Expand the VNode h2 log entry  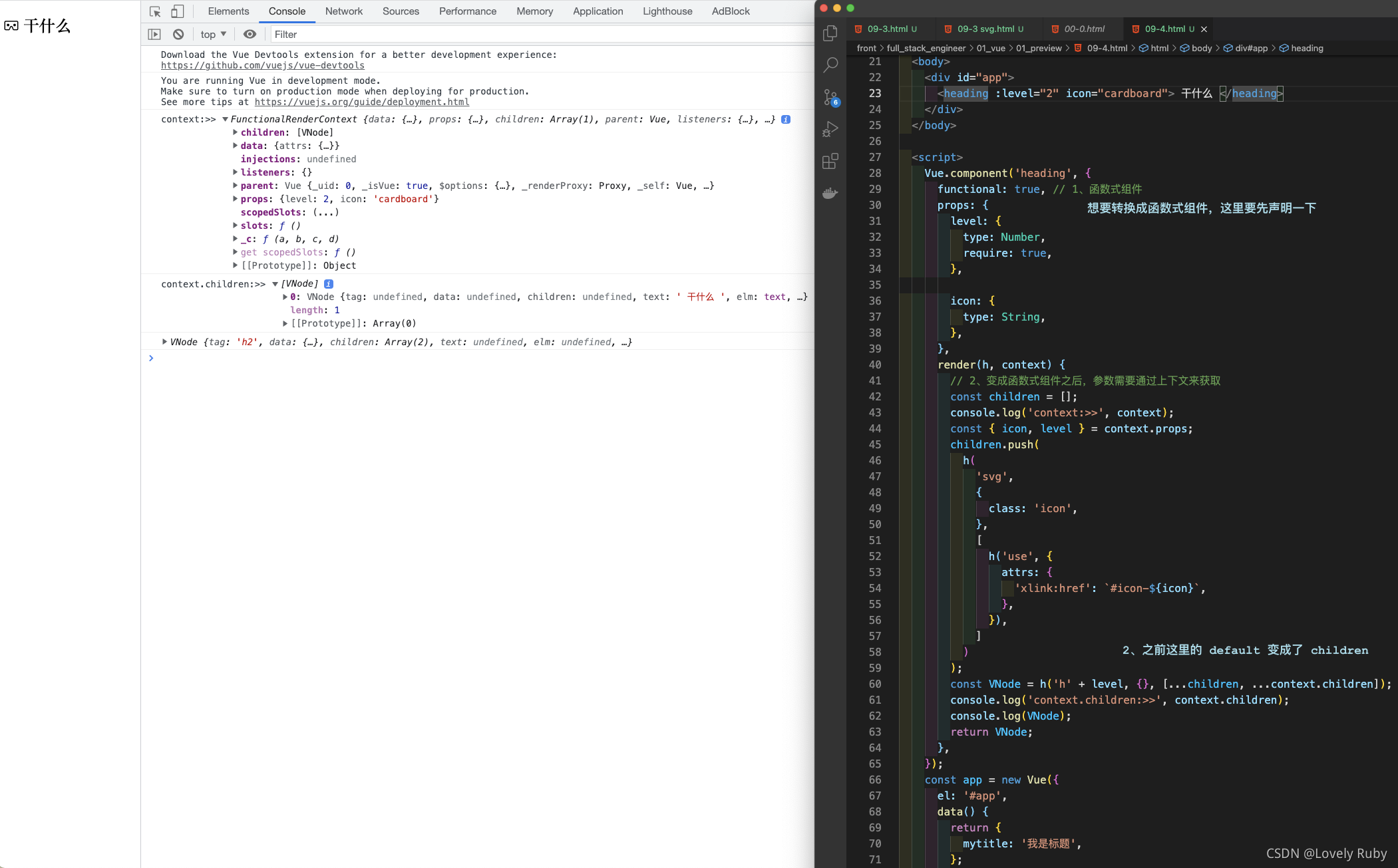[164, 342]
